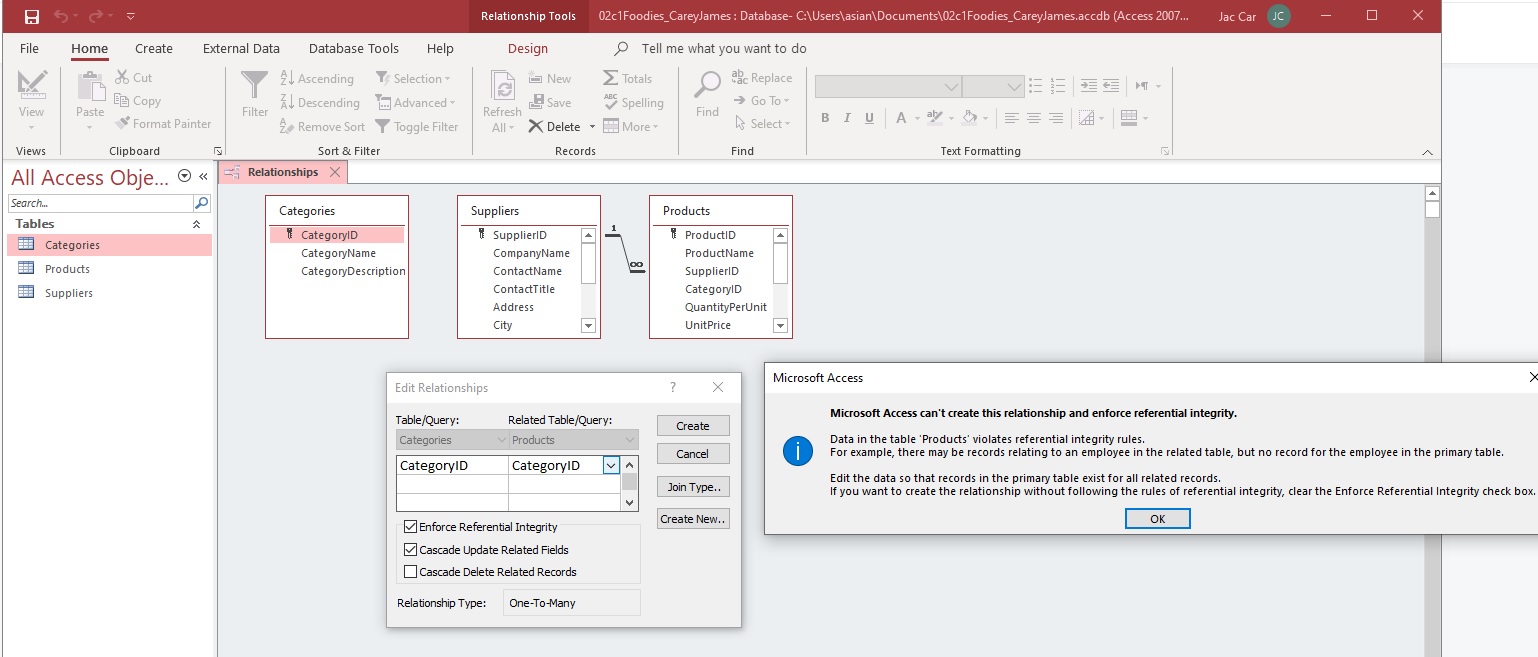Viewport: 1538px width, 657px height.
Task: Open the Database Tools tab
Action: coord(354,48)
